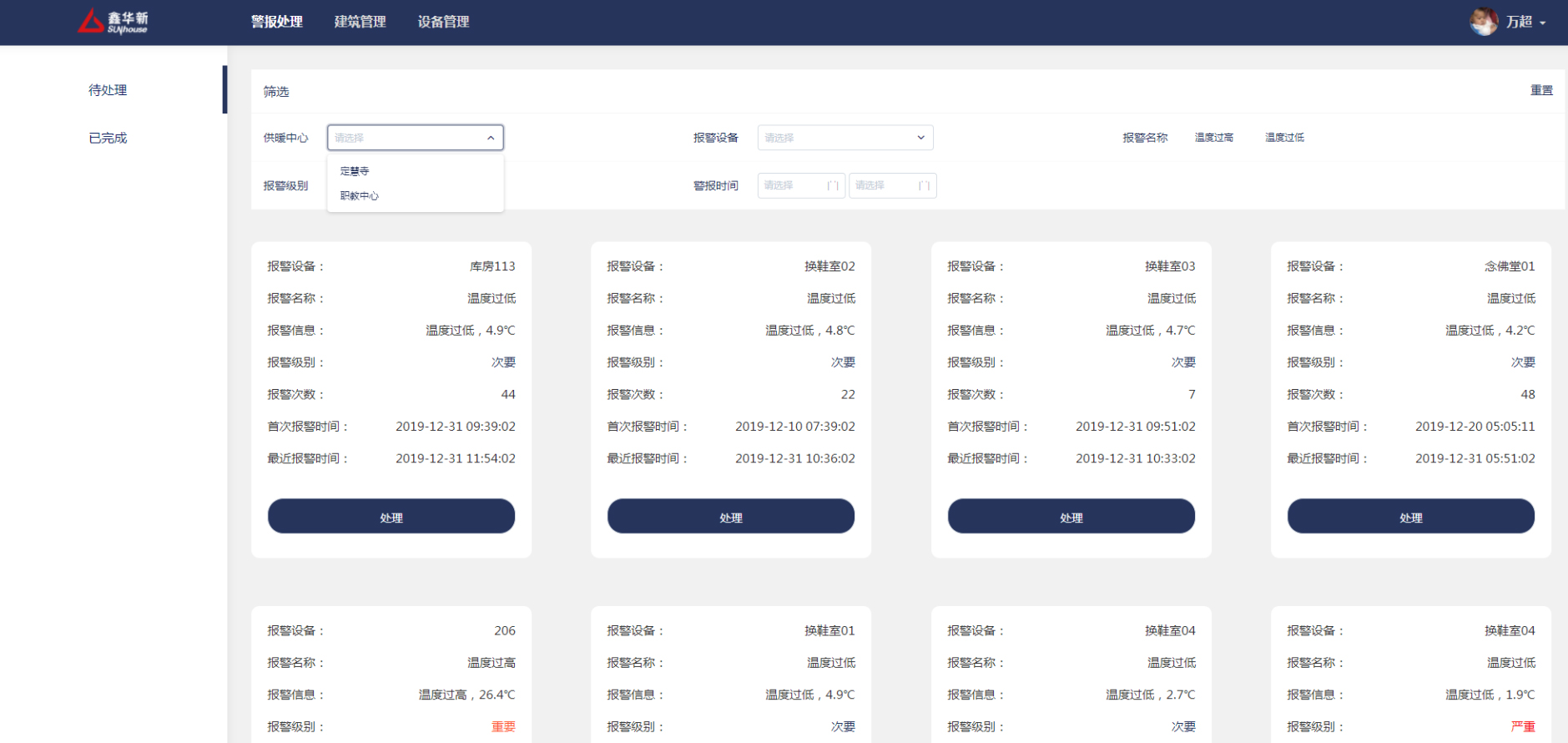Collapse 供暖中心 dropdown via its up arrow
Viewport: 1568px width, 743px height.
coord(491,138)
